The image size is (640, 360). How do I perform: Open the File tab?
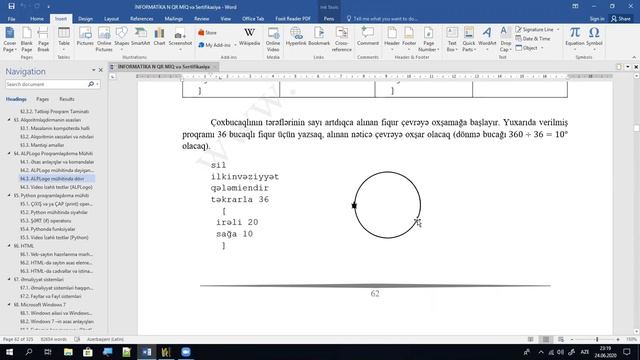click(x=11, y=19)
